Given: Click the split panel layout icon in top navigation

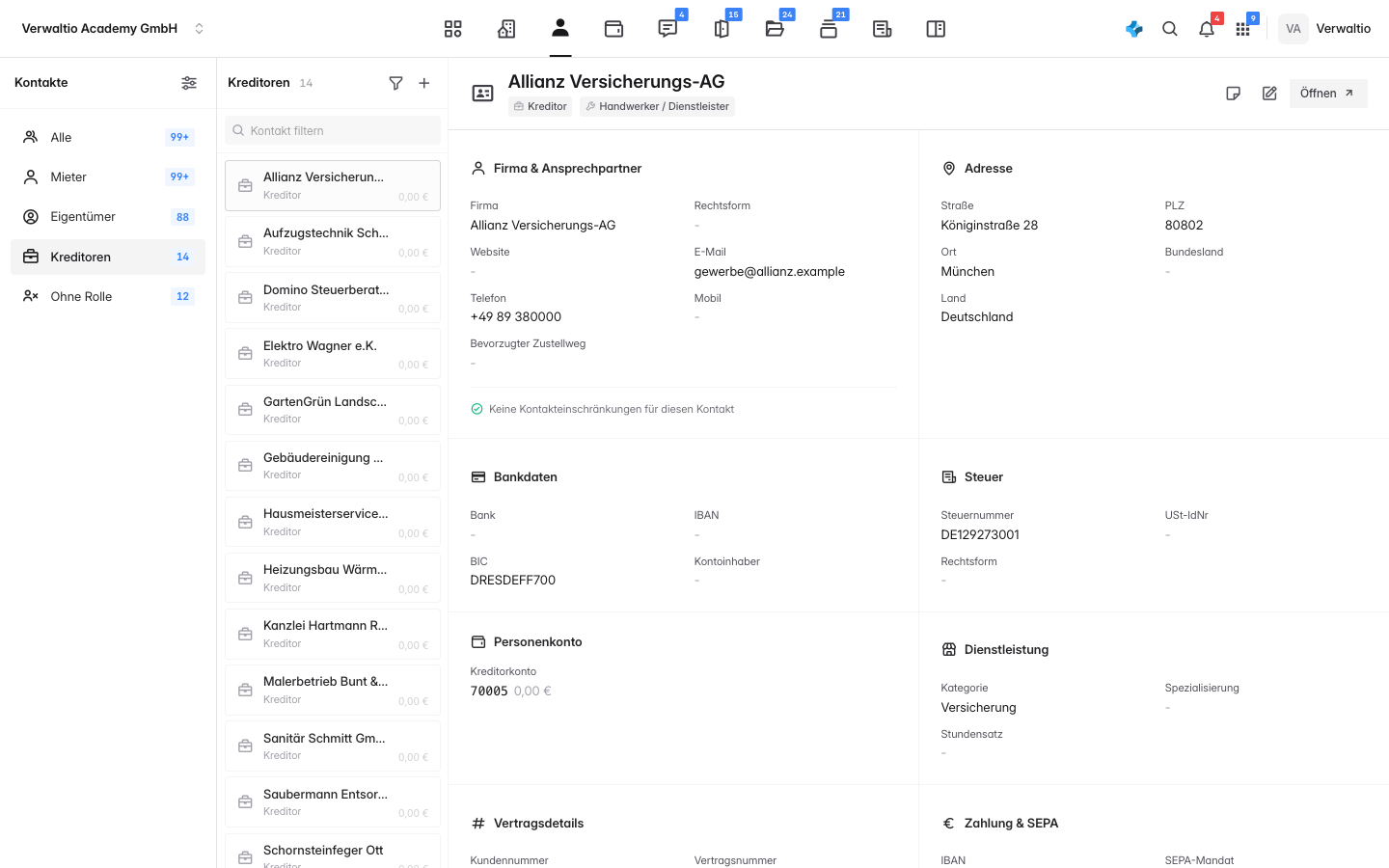Looking at the screenshot, I should 936,29.
